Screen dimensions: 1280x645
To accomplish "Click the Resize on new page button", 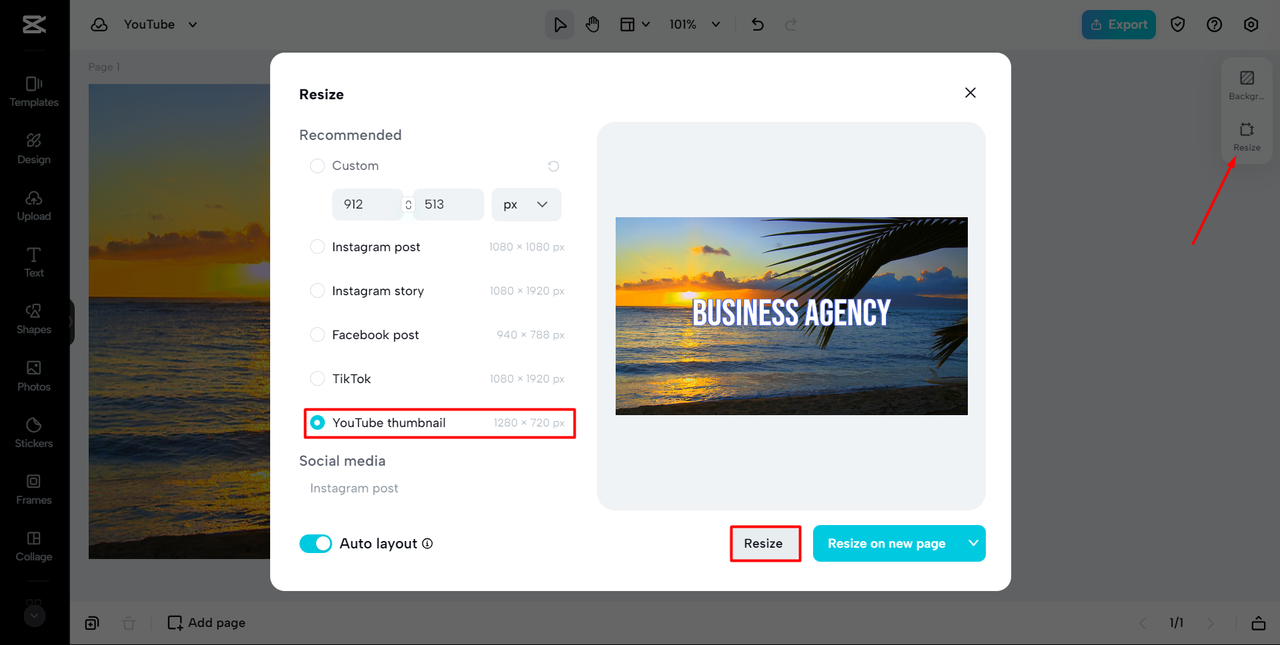I will [x=887, y=543].
